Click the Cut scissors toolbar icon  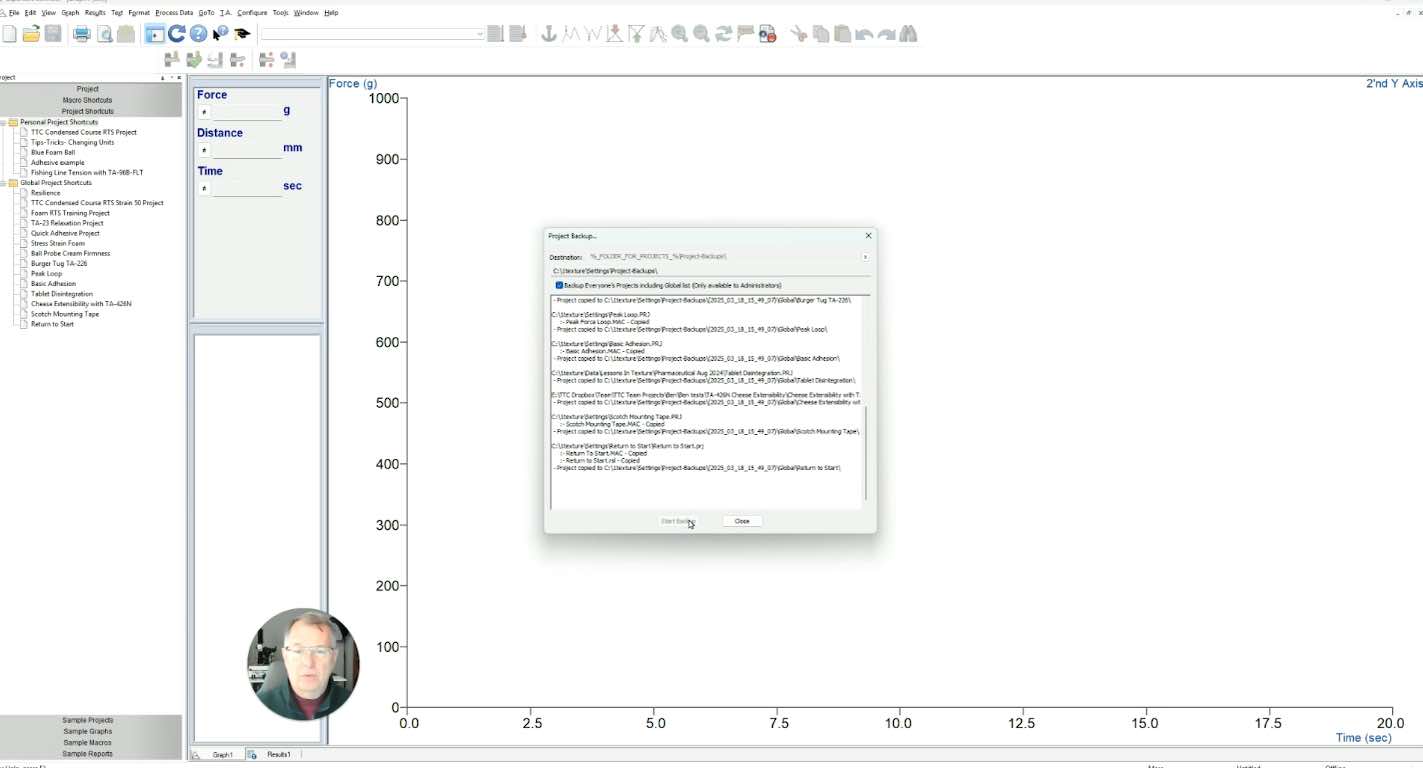click(x=801, y=33)
